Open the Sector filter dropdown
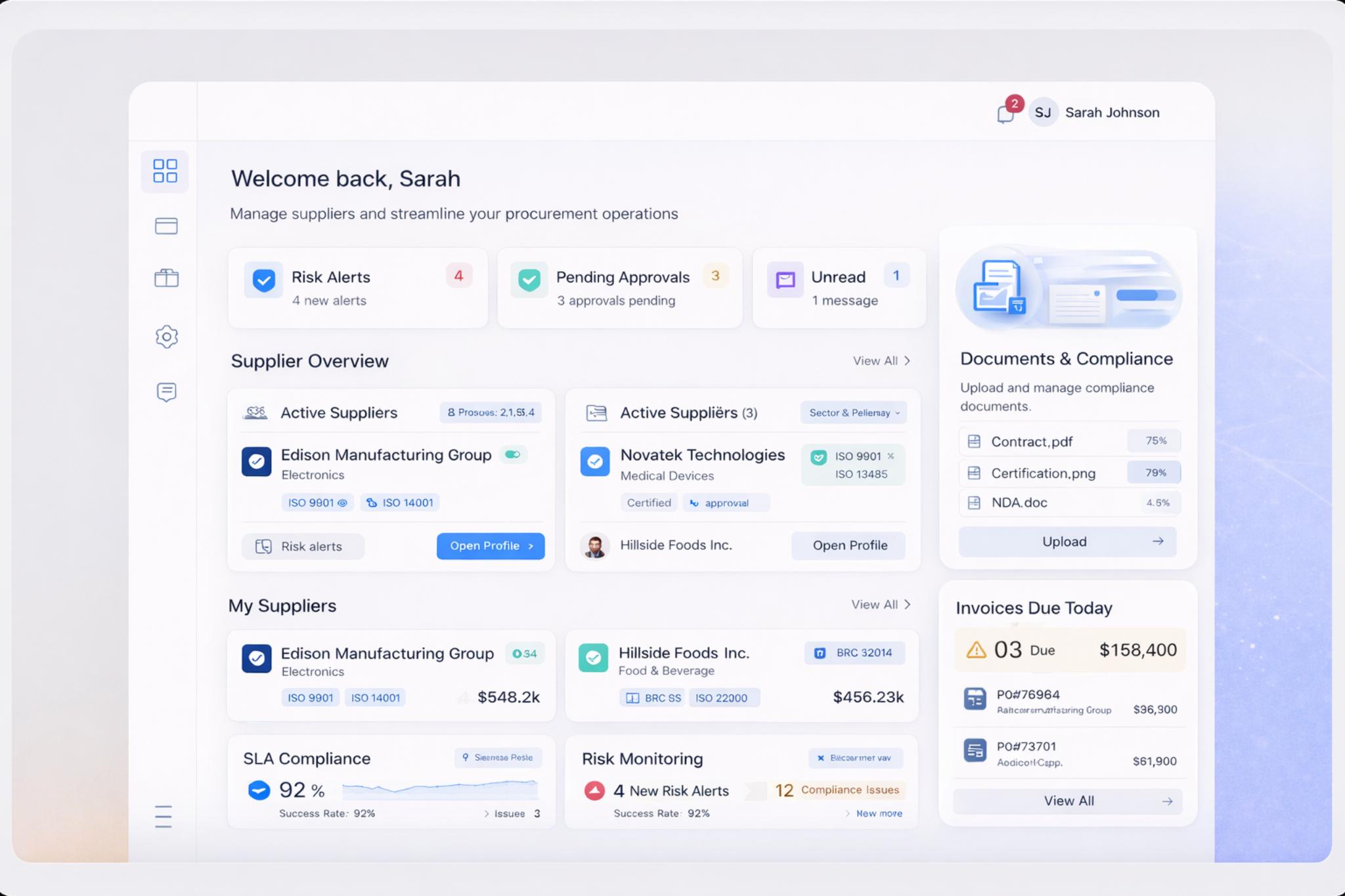The height and width of the screenshot is (896, 1345). coord(852,413)
